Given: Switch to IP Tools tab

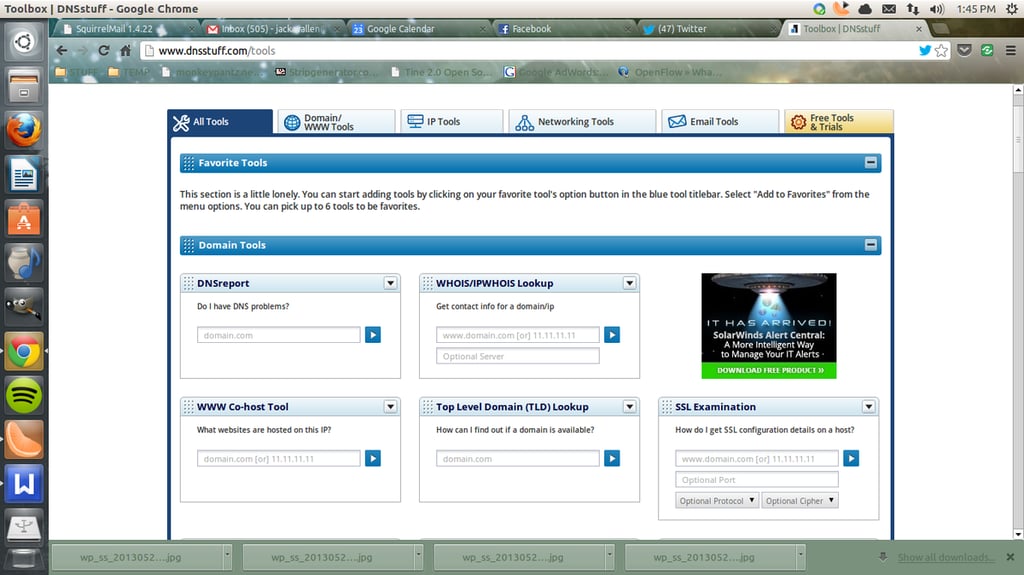Looking at the screenshot, I should pyautogui.click(x=452, y=122).
